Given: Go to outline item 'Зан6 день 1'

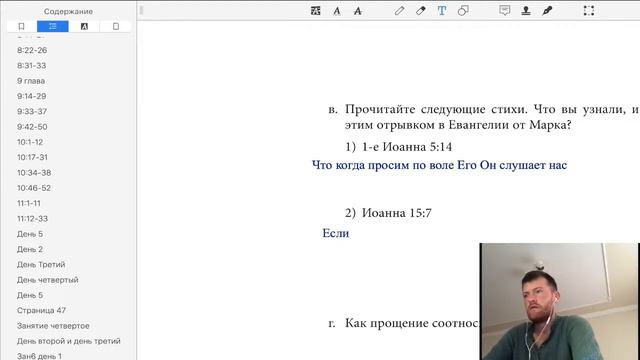Looking at the screenshot, I should tap(39, 356).
